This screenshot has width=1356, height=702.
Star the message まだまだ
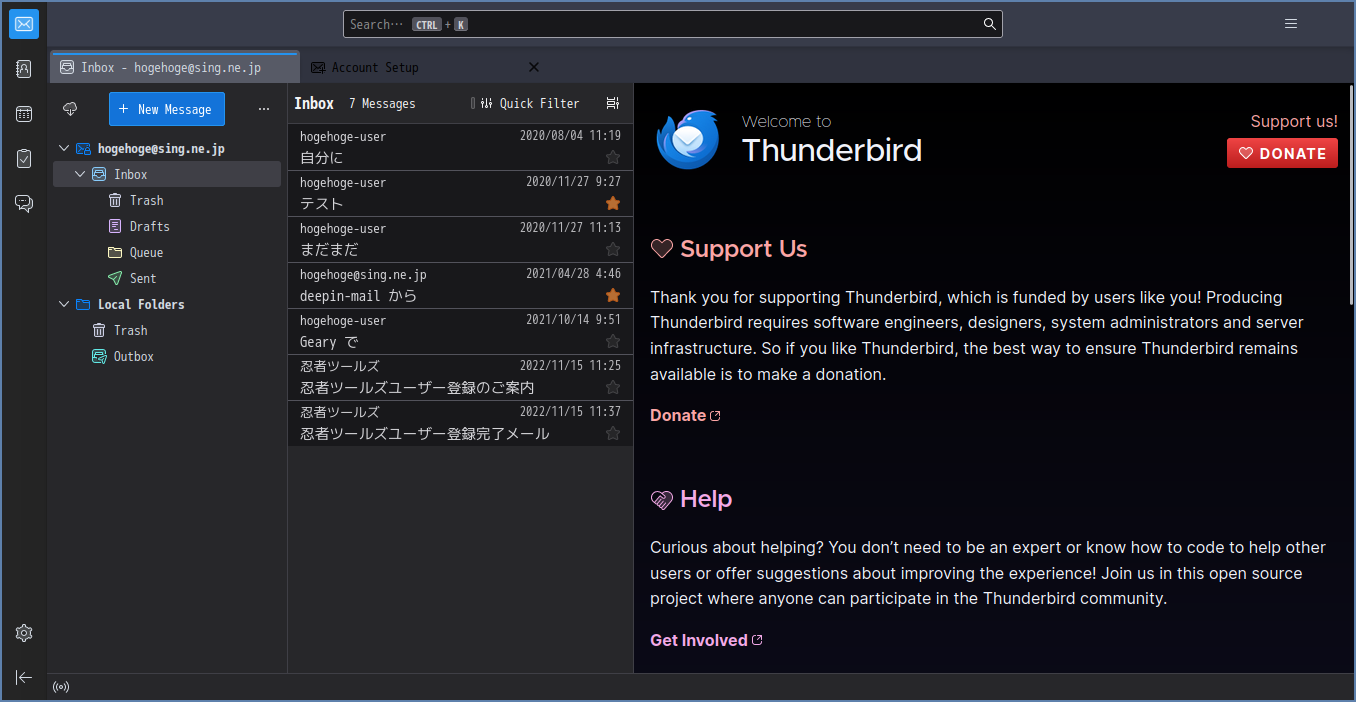pos(613,249)
